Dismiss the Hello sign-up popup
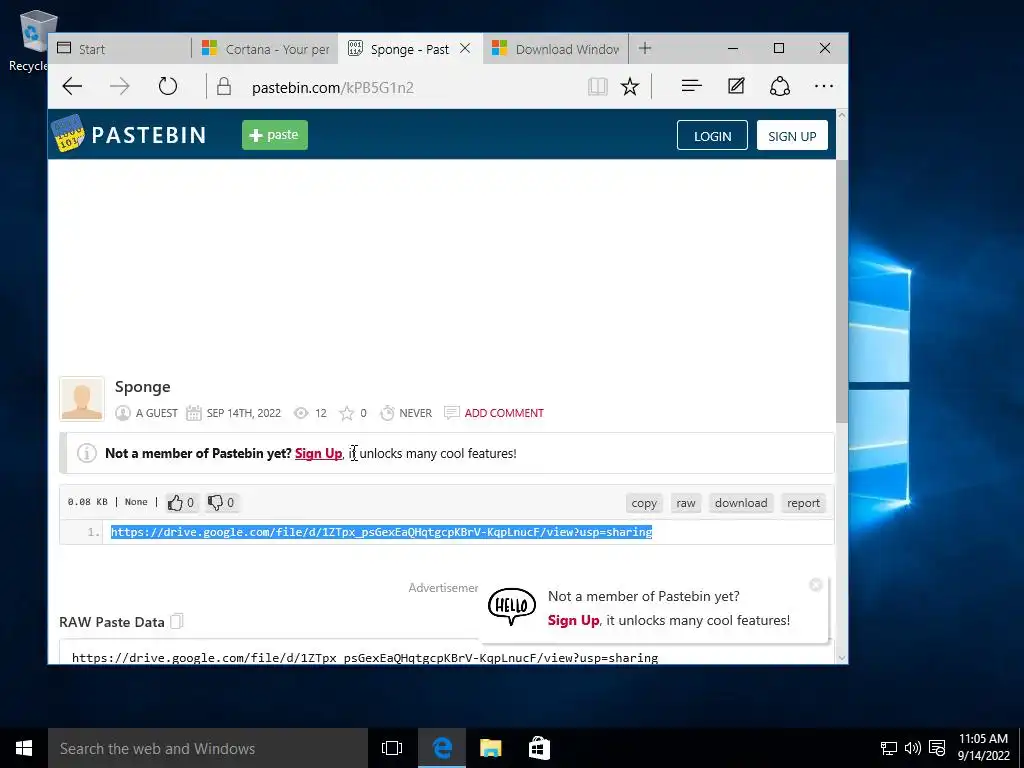 (x=815, y=584)
